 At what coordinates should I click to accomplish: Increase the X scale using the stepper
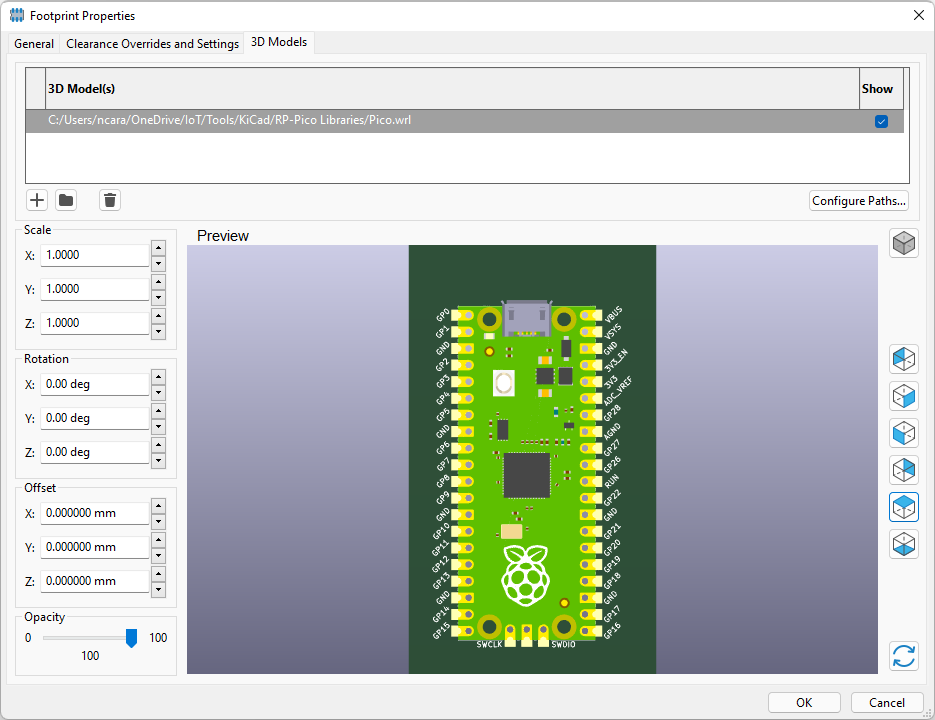158,248
